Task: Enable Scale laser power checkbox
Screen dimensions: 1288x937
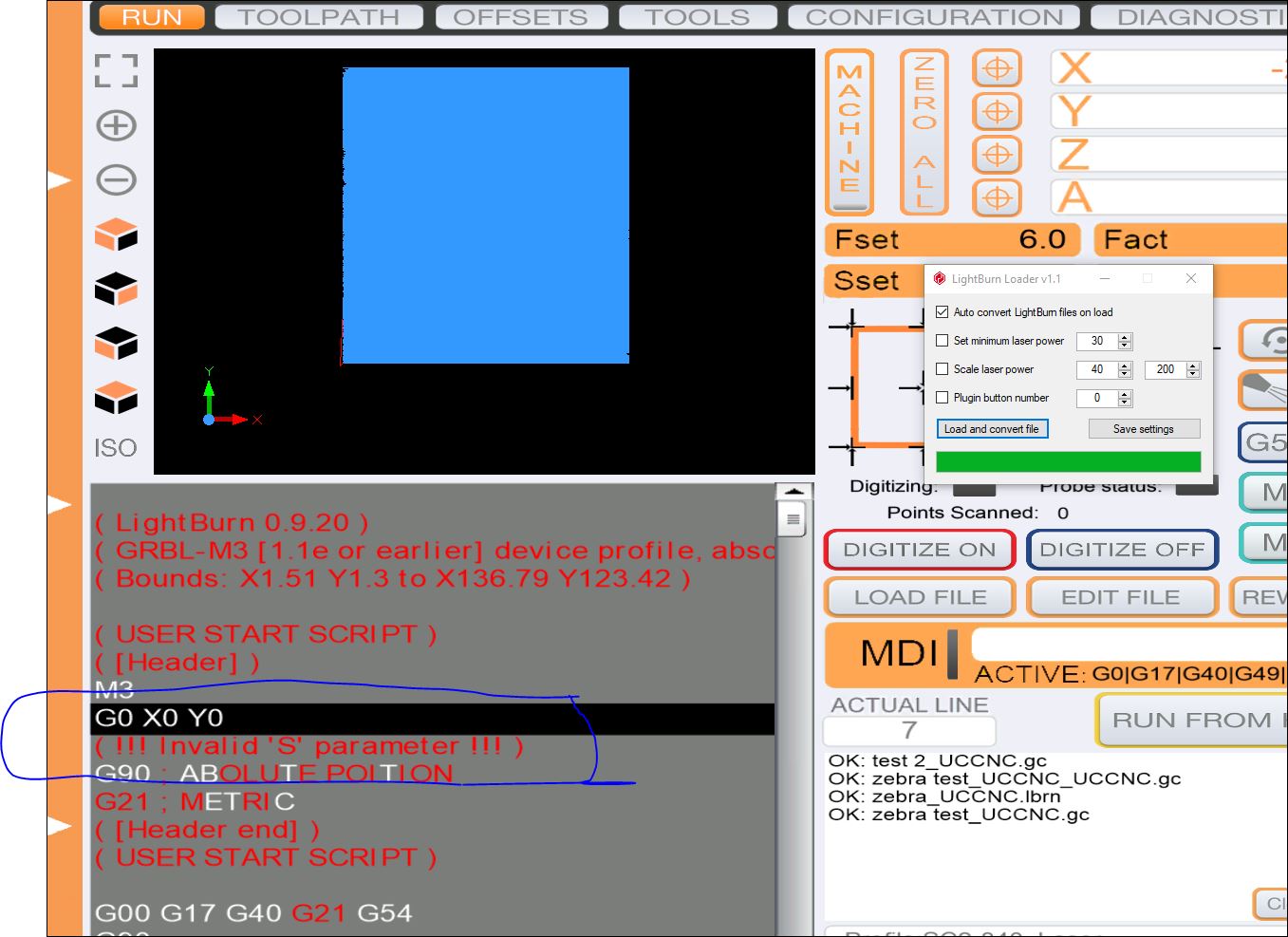Action: tap(942, 368)
